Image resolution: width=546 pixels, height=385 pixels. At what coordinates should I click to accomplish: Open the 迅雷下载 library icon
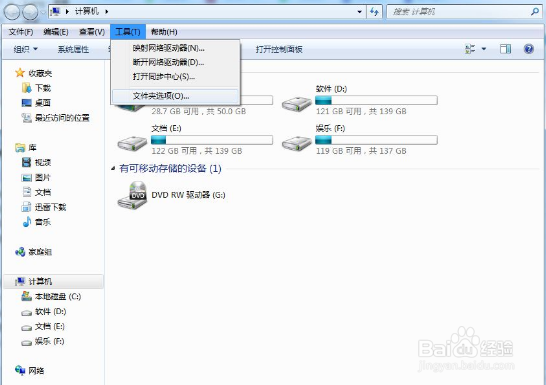click(26, 207)
